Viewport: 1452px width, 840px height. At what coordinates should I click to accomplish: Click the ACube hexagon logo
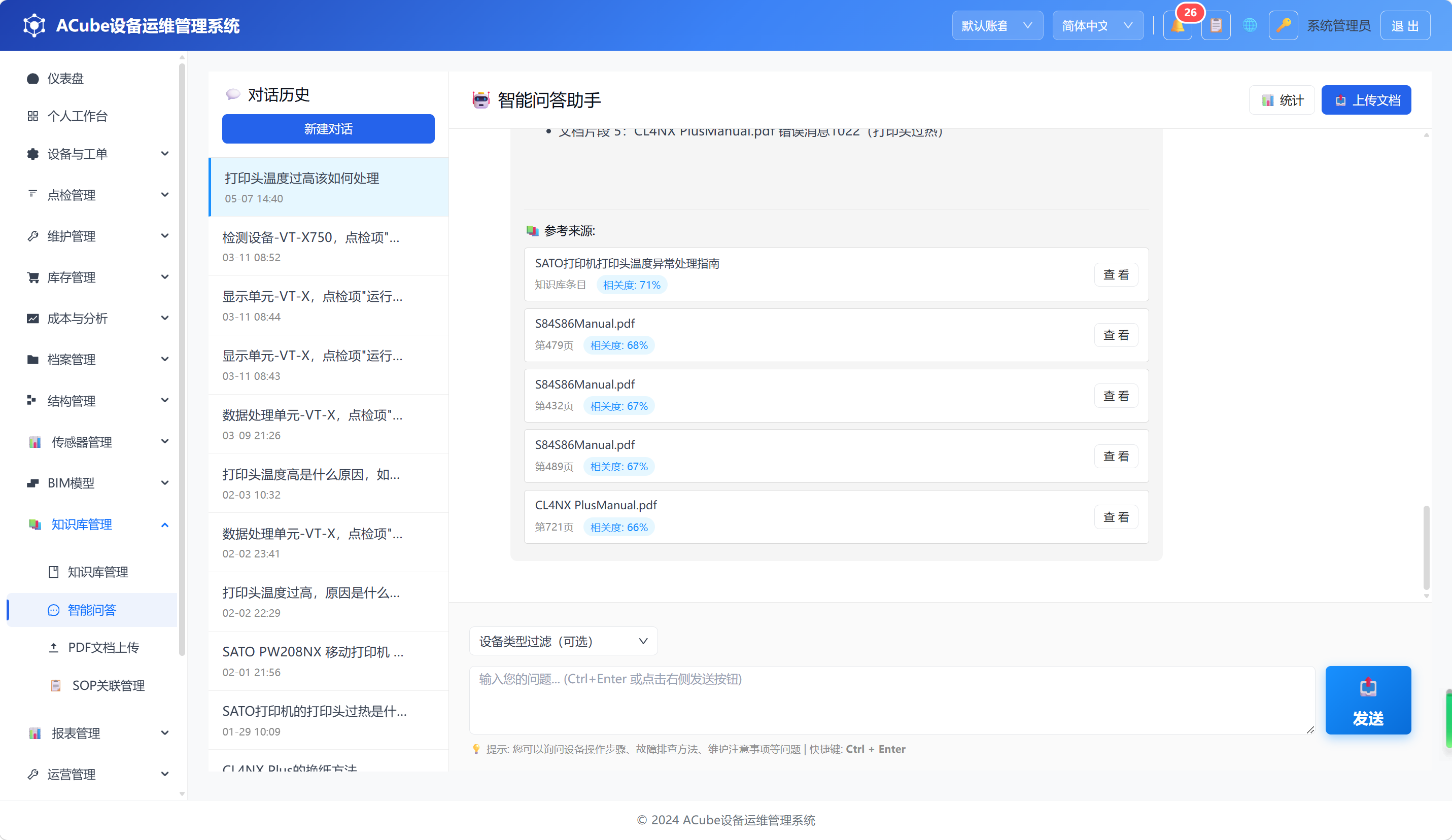point(34,25)
